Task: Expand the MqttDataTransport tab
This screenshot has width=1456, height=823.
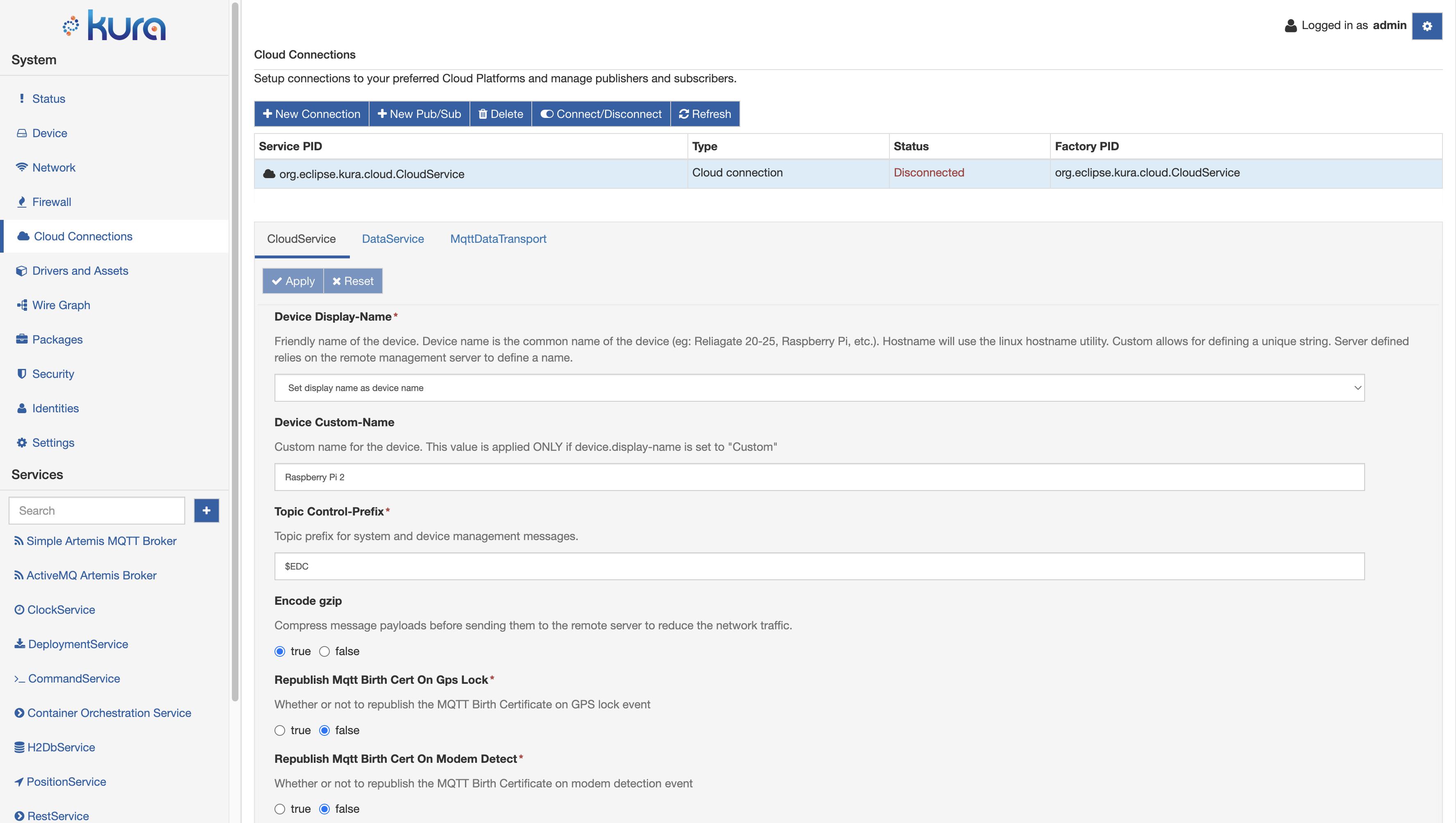Action: point(498,238)
